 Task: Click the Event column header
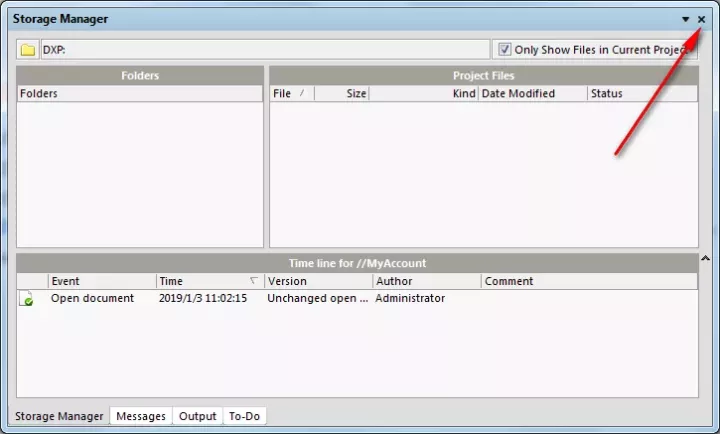coord(101,282)
